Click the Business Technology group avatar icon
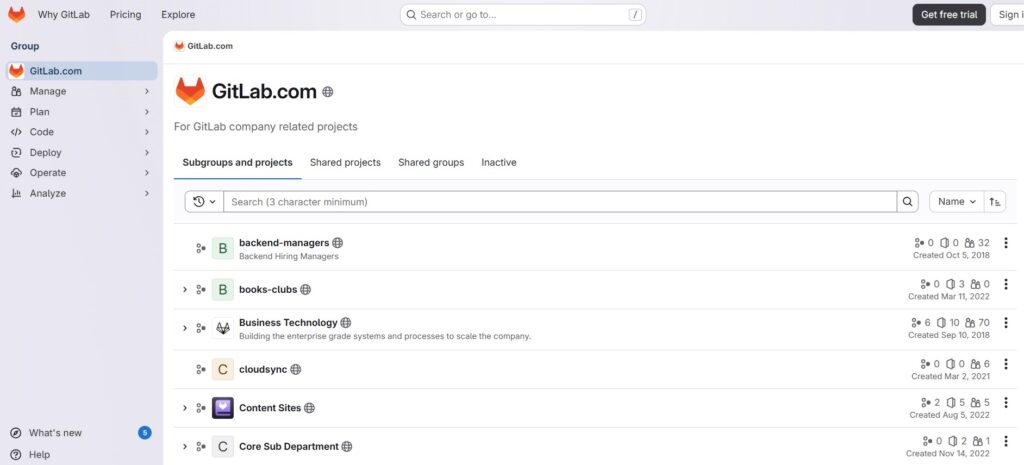The height and width of the screenshot is (465, 1024). click(223, 328)
